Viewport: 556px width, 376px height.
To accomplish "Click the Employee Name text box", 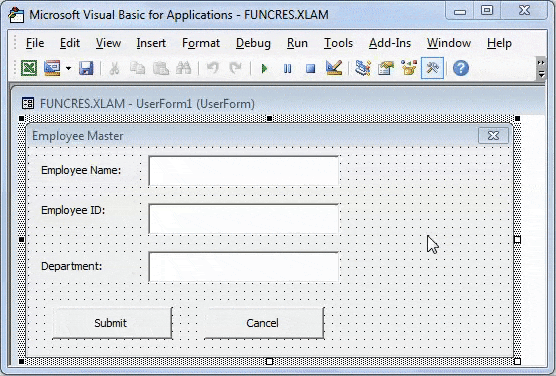I will point(244,171).
